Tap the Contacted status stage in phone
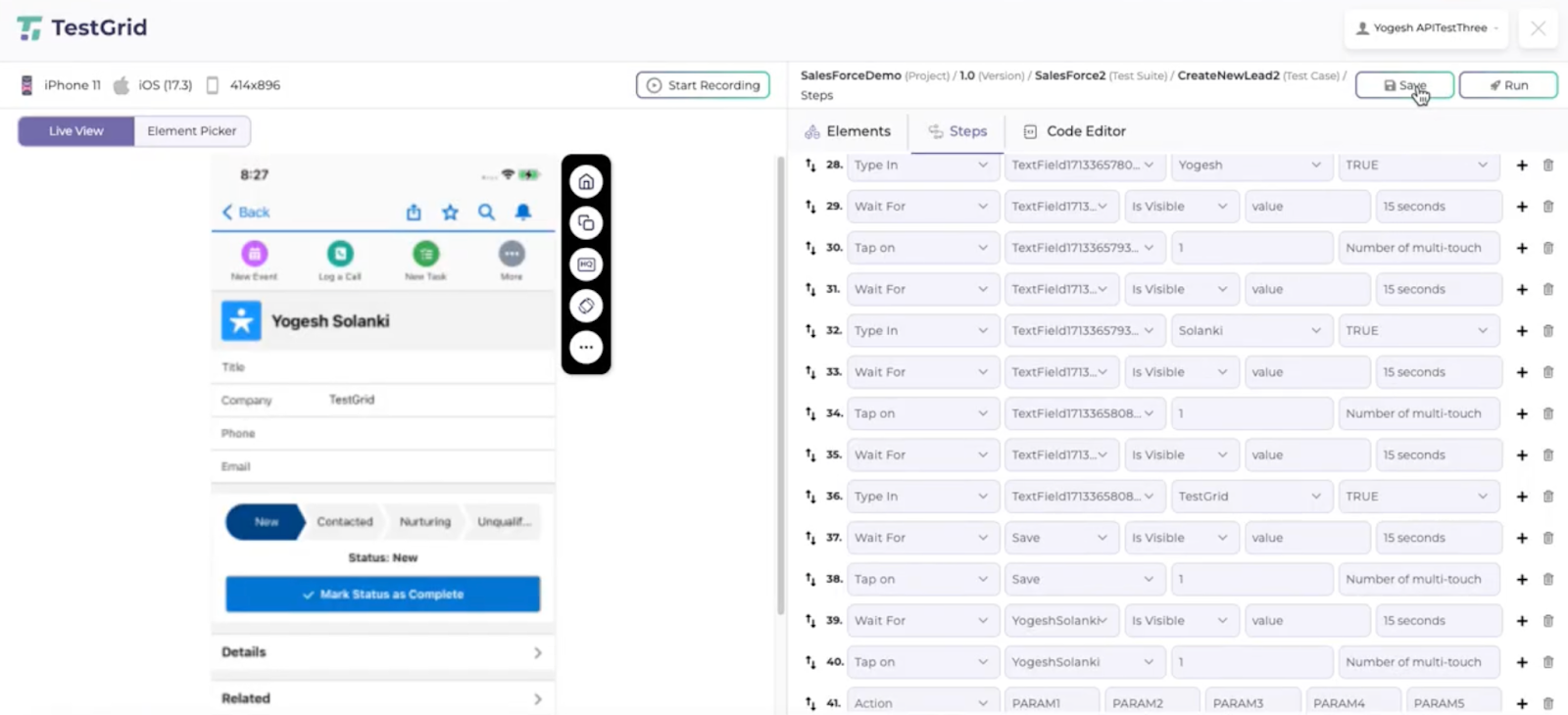This screenshot has width=1568, height=715. point(344,522)
